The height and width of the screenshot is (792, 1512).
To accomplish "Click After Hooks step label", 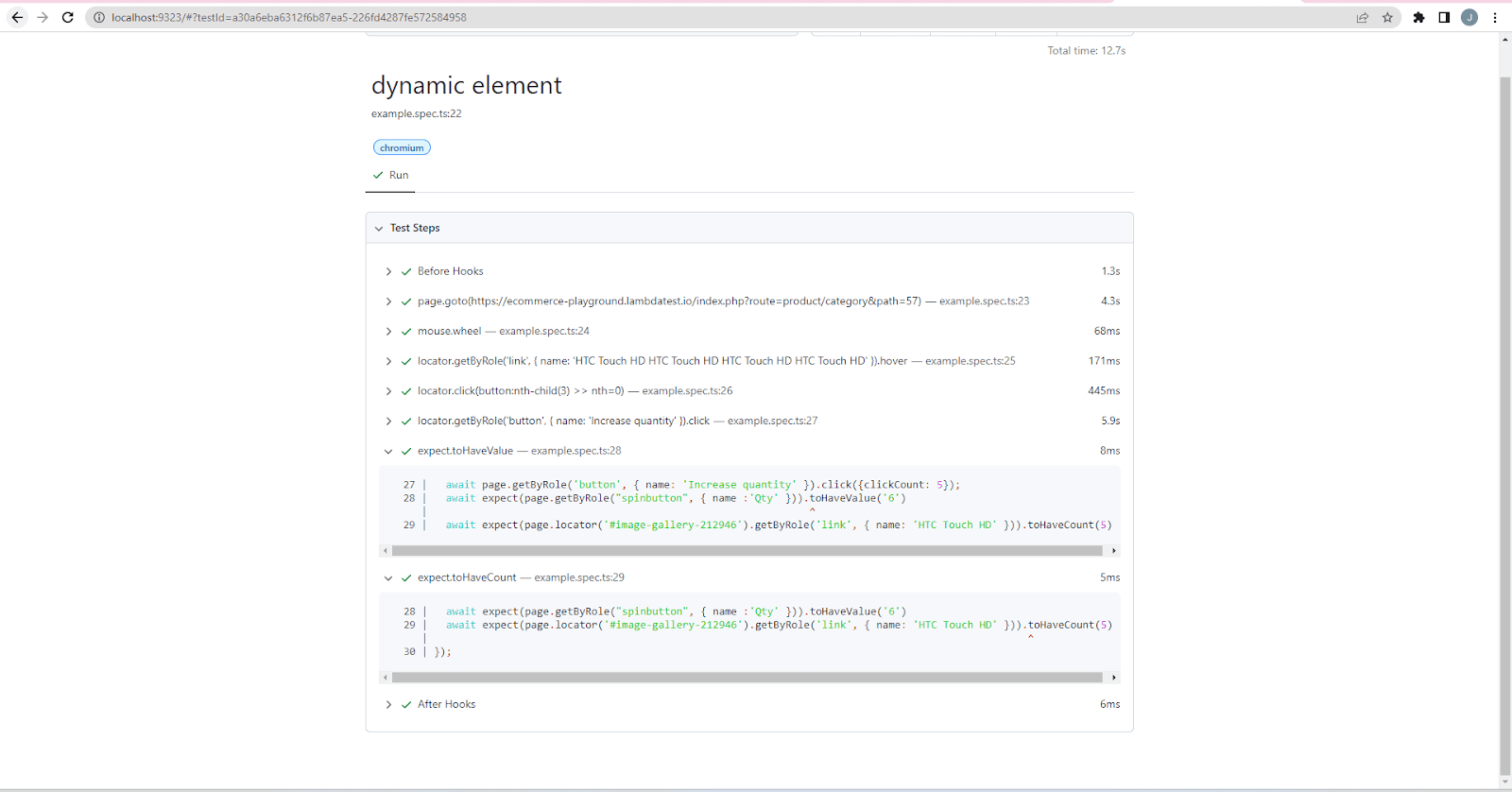I will click(x=447, y=704).
